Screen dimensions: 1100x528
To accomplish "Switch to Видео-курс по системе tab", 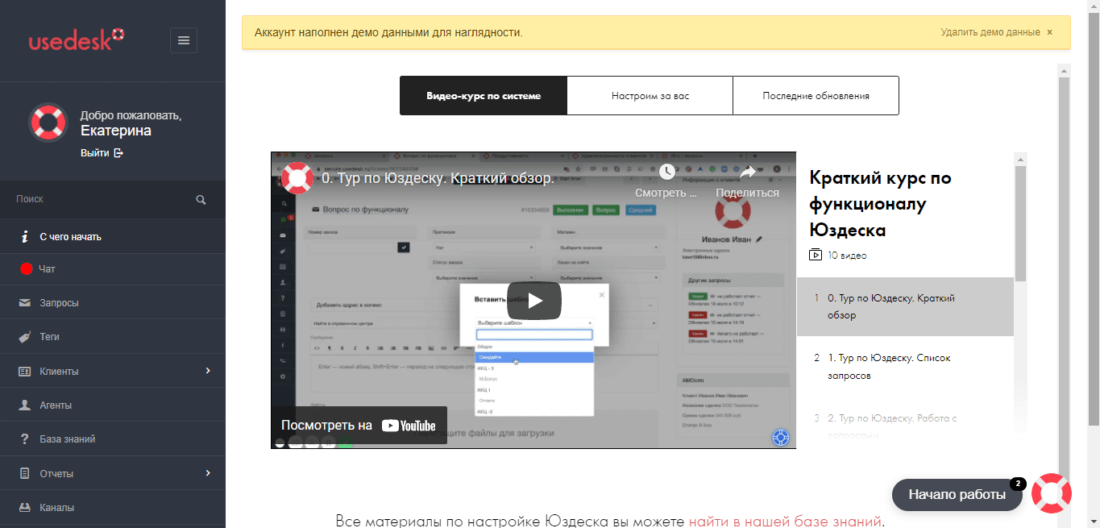I will tap(483, 95).
